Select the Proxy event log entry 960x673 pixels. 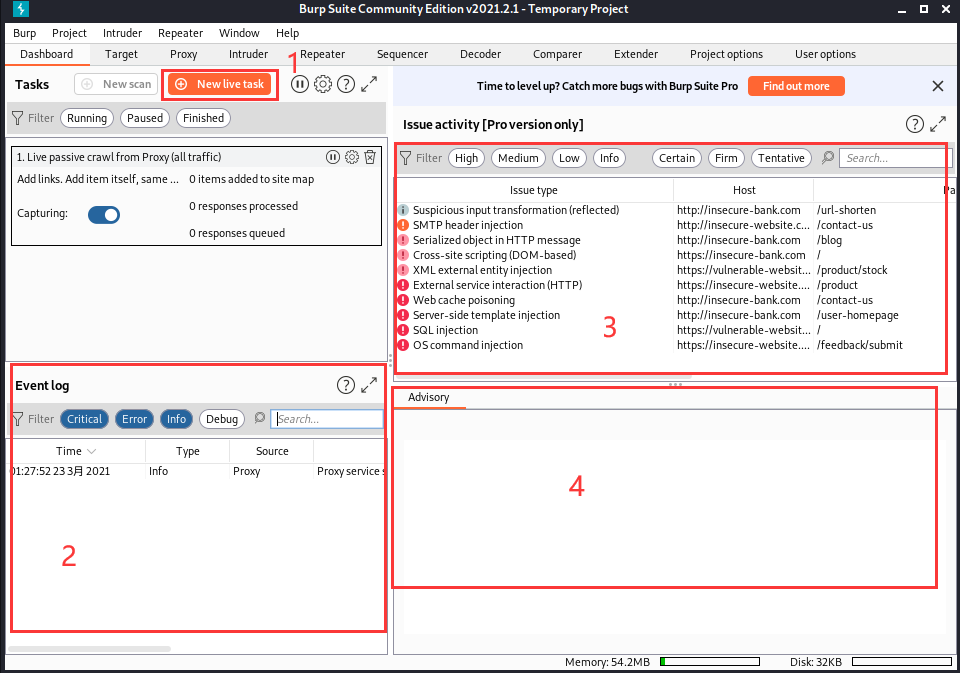pos(197,471)
